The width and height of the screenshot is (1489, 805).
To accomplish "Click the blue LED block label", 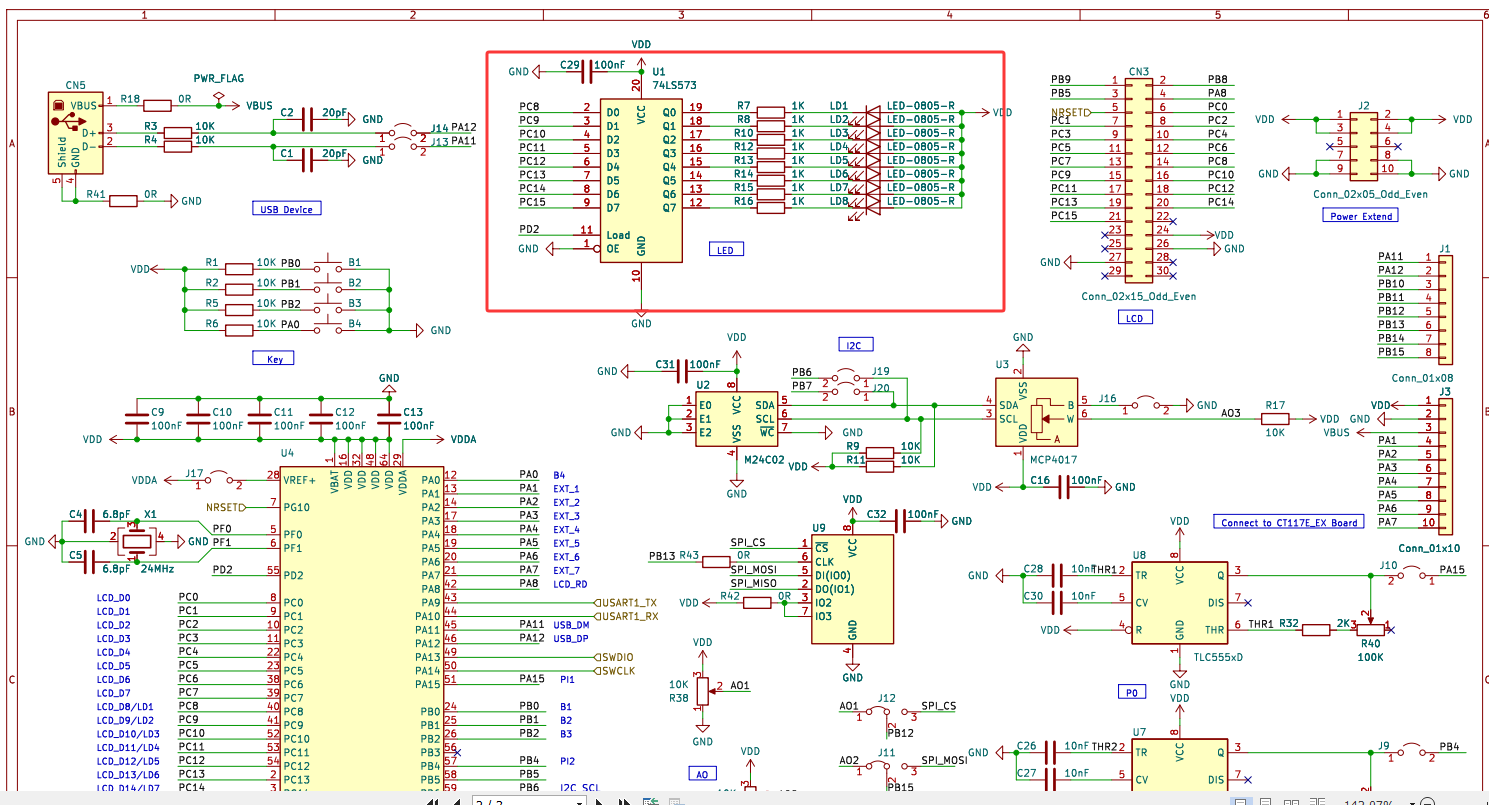I will click(x=725, y=249).
